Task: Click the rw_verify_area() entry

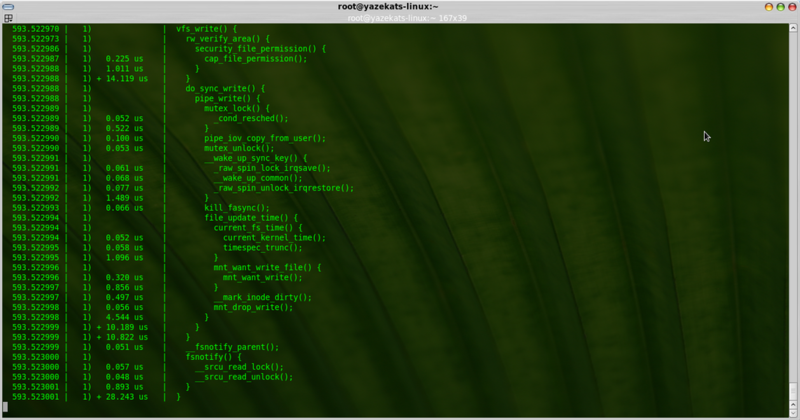Action: click(227, 39)
